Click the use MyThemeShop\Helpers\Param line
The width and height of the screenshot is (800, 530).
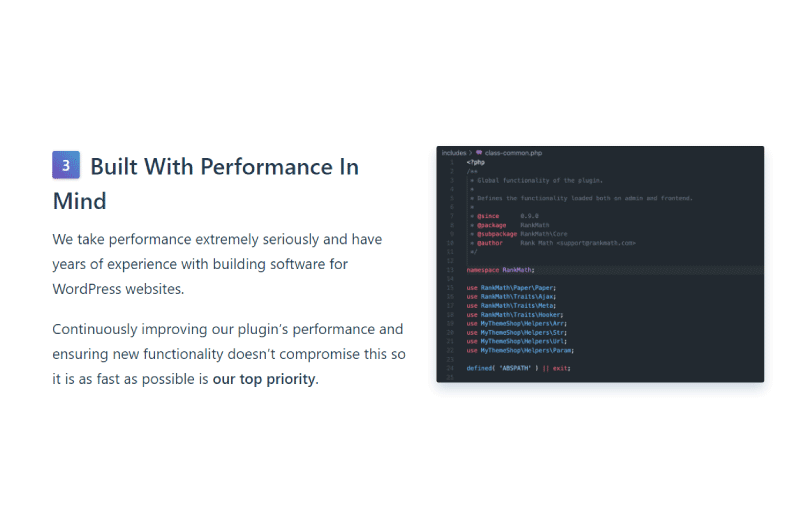tap(520, 350)
